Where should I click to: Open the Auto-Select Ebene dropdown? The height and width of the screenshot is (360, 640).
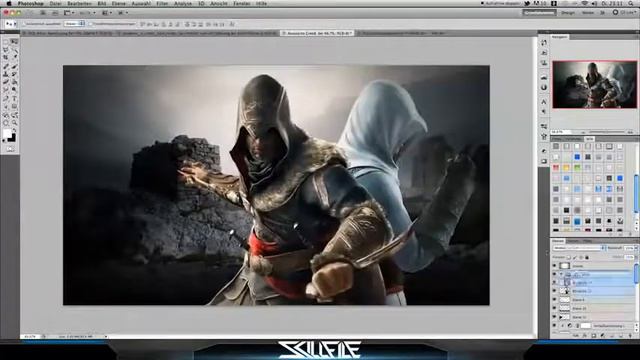coord(74,24)
